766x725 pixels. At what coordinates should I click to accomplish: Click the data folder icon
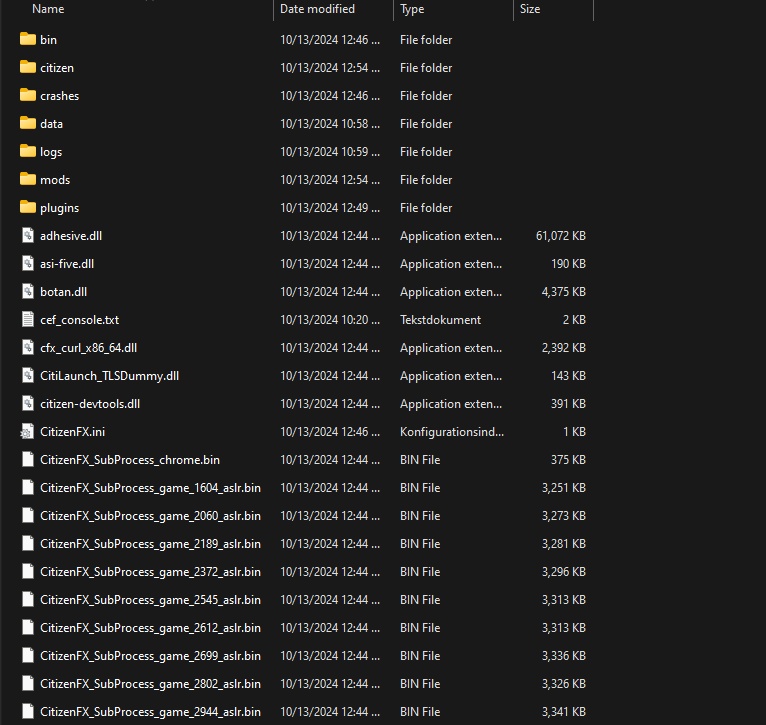pos(28,123)
